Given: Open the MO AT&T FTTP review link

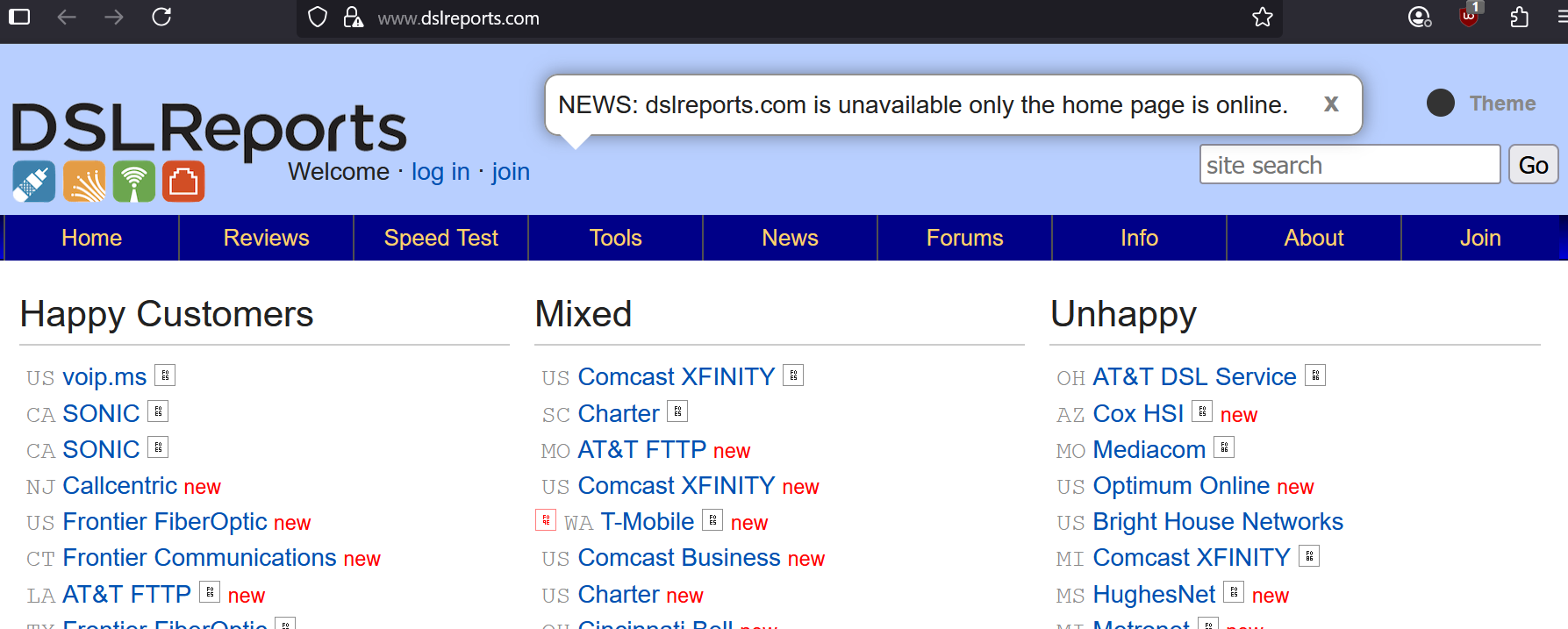Looking at the screenshot, I should (x=641, y=449).
